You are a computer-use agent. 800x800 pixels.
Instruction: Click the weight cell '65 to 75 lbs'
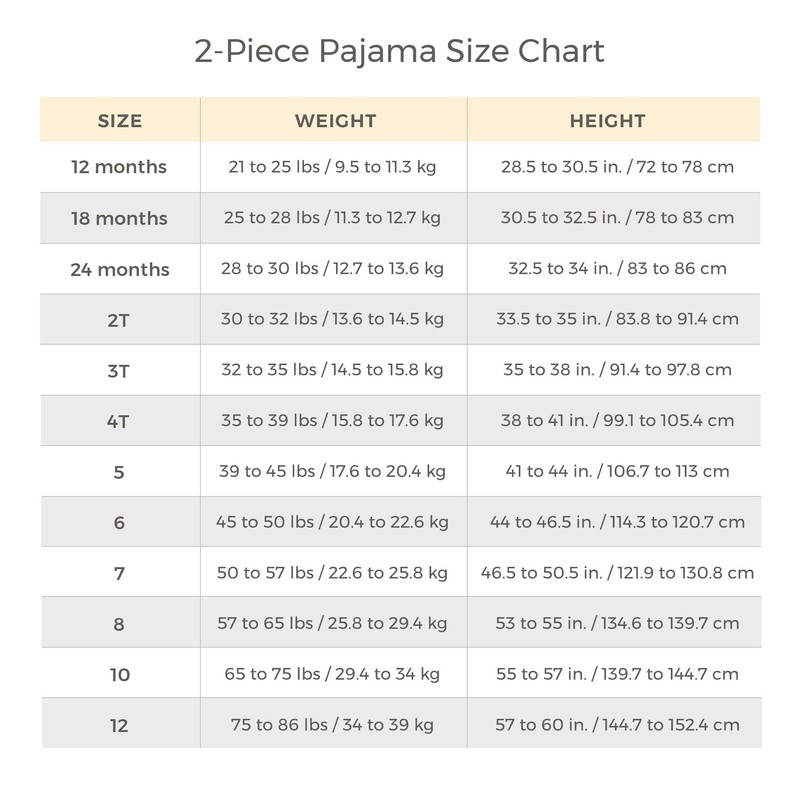click(x=334, y=675)
